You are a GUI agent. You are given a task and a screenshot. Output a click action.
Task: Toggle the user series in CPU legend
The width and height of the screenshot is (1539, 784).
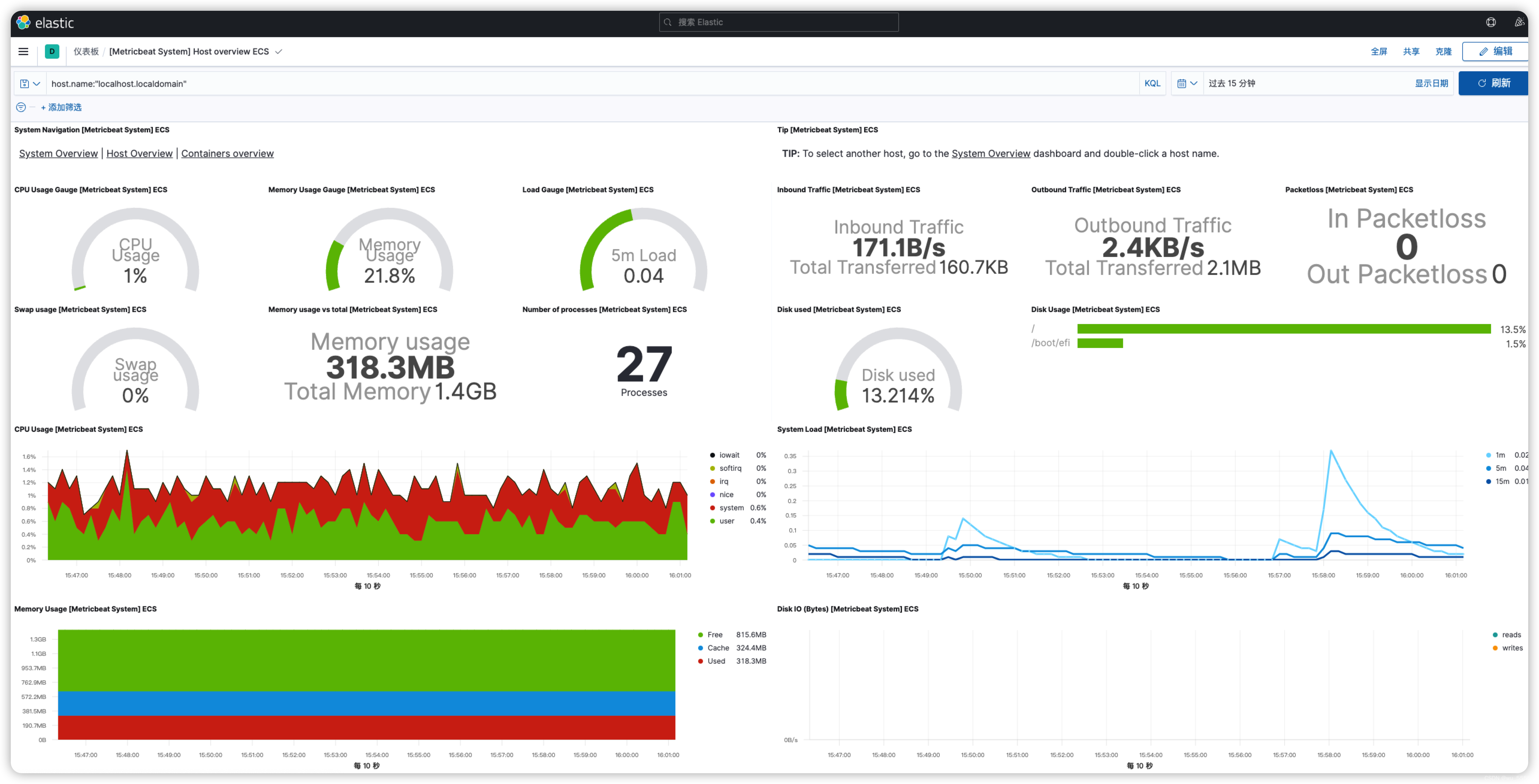(726, 521)
